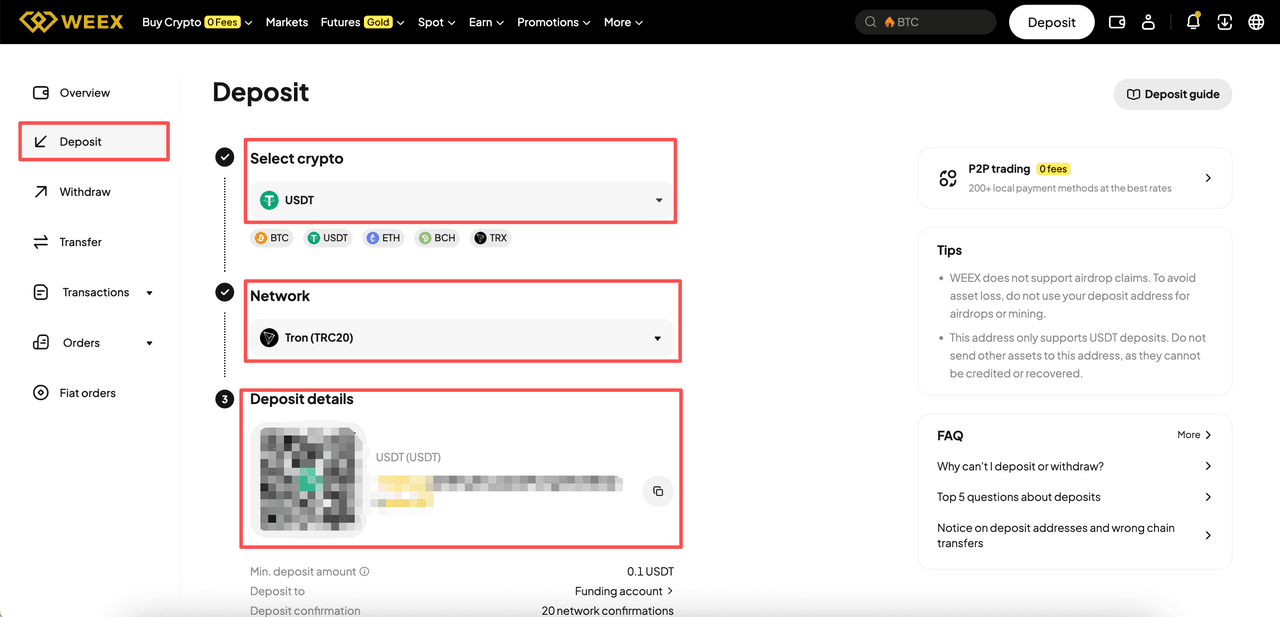Expand the Buy Crypto menu
1280x617 pixels.
click(x=197, y=22)
